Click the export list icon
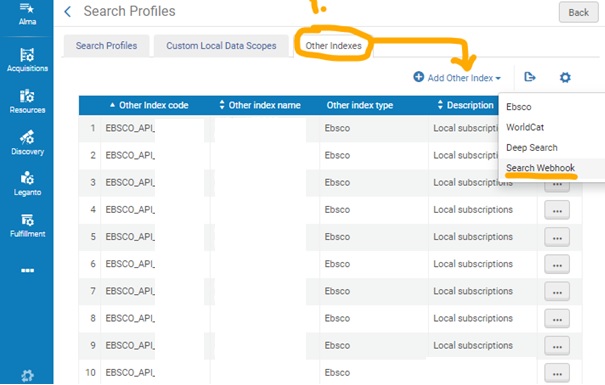Viewport: 605px width, 385px height. coord(529,77)
